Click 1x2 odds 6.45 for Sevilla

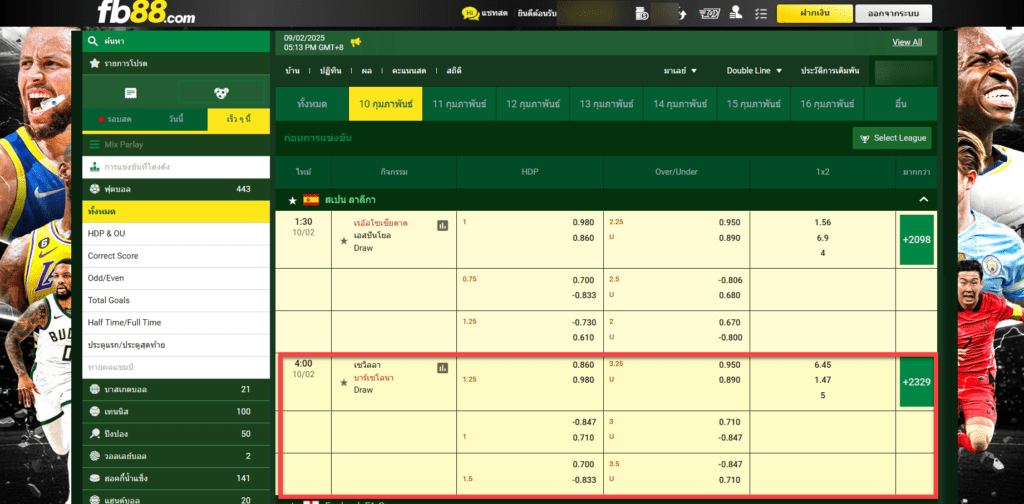coord(822,365)
